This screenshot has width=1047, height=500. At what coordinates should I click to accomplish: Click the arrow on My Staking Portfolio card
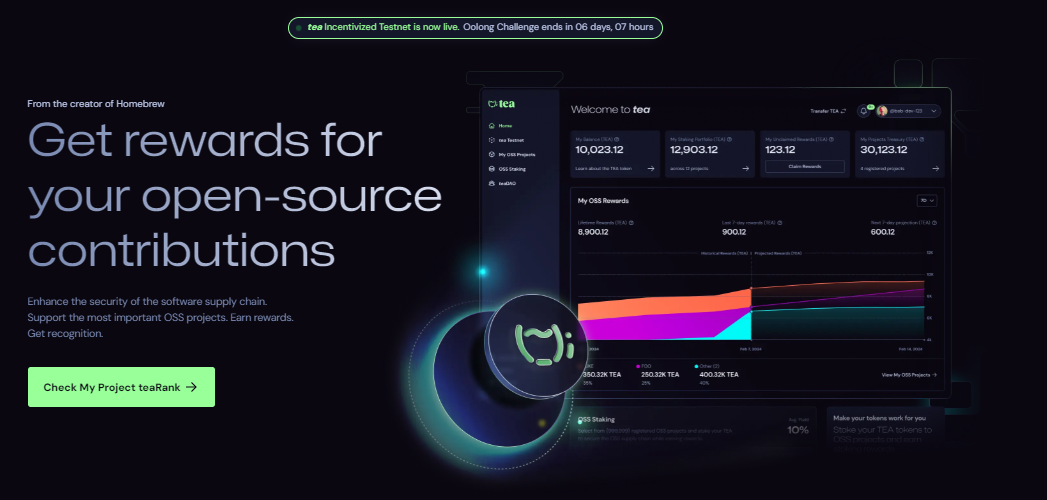tap(746, 169)
